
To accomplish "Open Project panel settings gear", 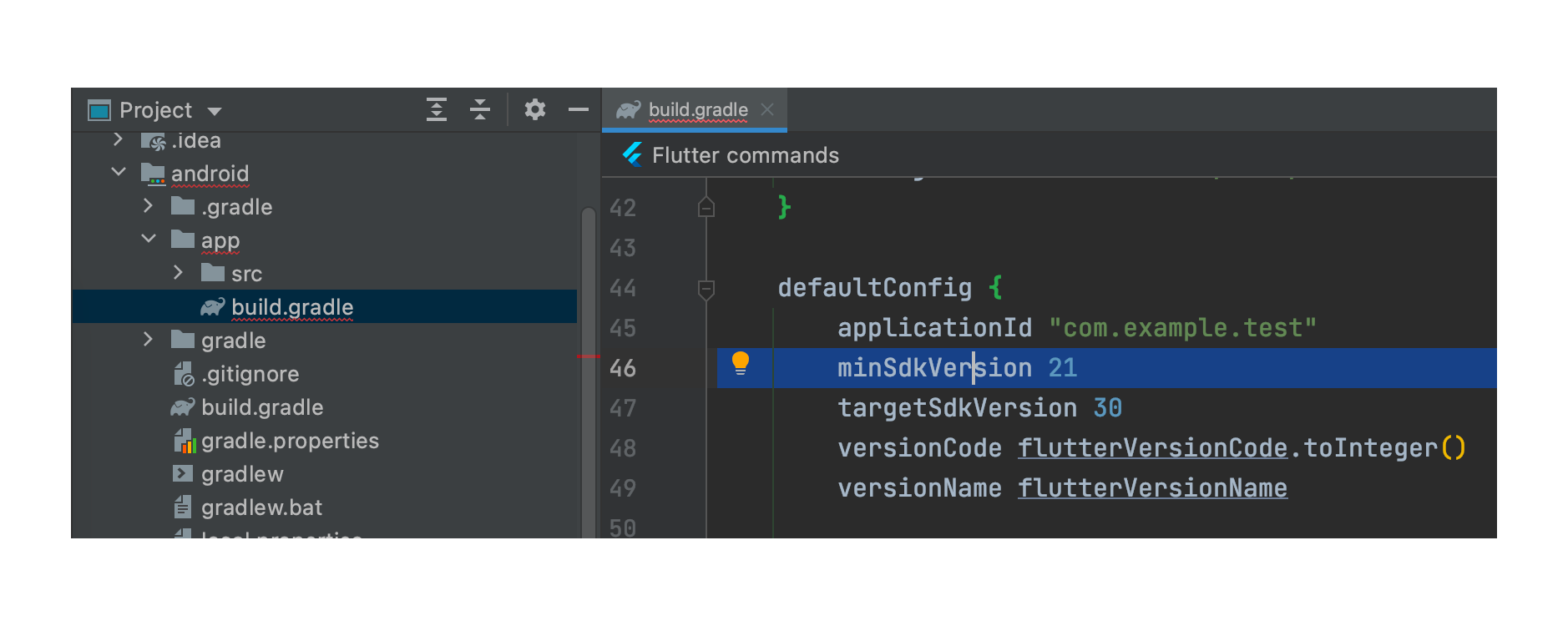I will 535,109.
